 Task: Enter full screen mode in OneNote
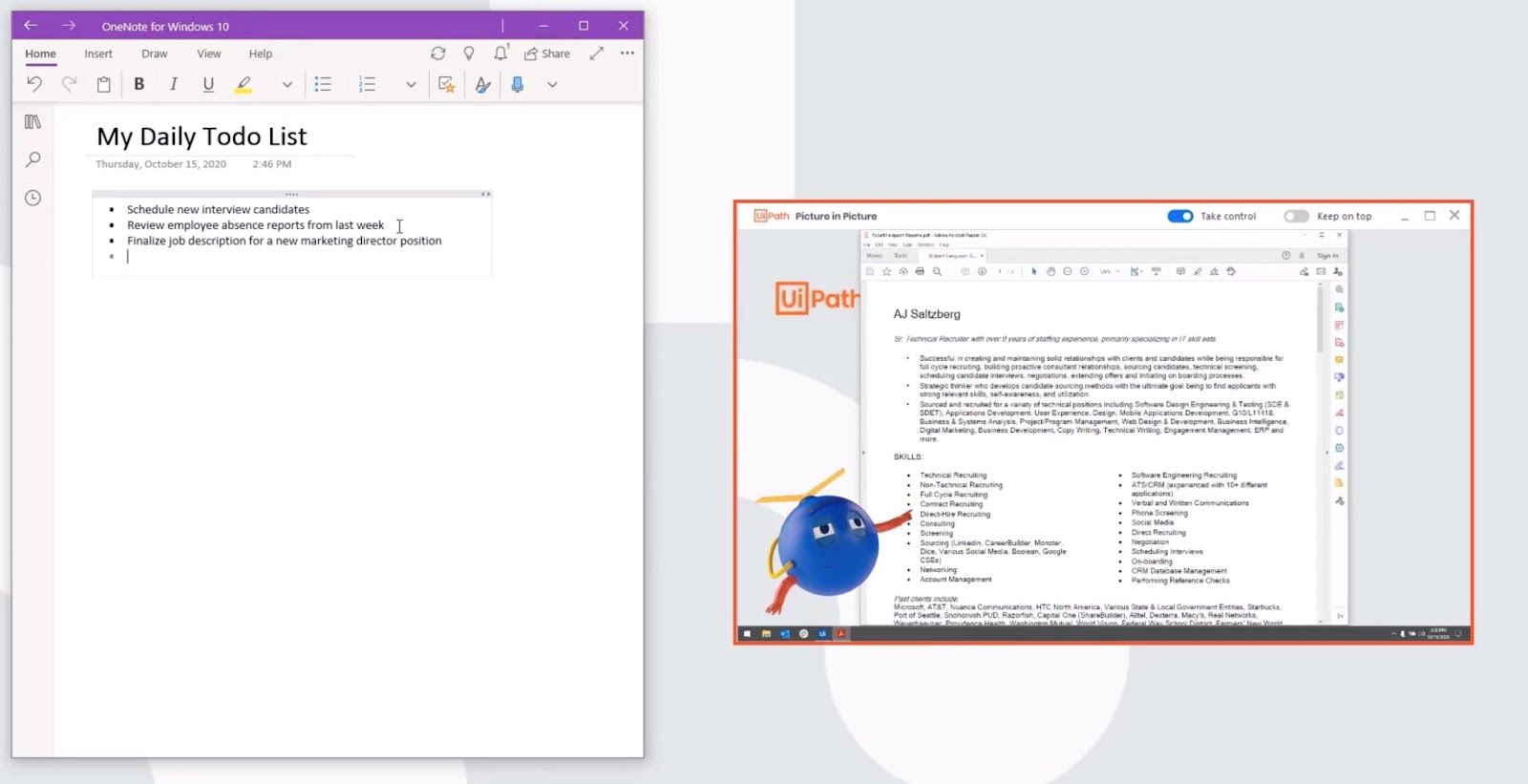(x=597, y=53)
